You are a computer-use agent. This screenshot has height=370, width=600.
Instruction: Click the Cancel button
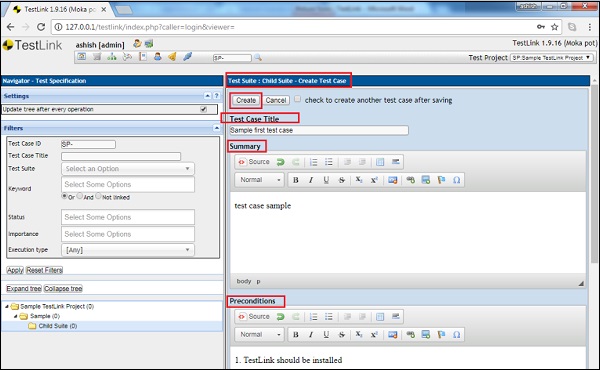pos(276,100)
